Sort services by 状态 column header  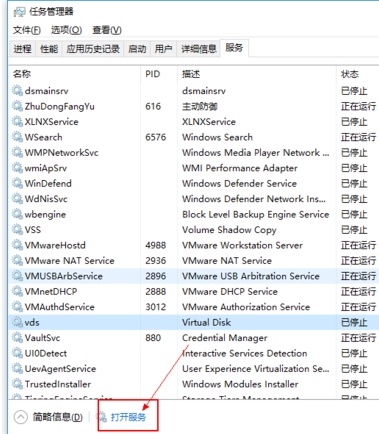358,74
